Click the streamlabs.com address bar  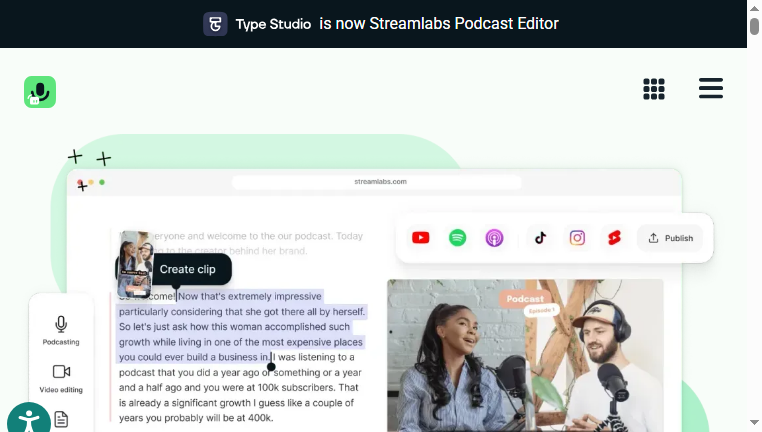[378, 182]
